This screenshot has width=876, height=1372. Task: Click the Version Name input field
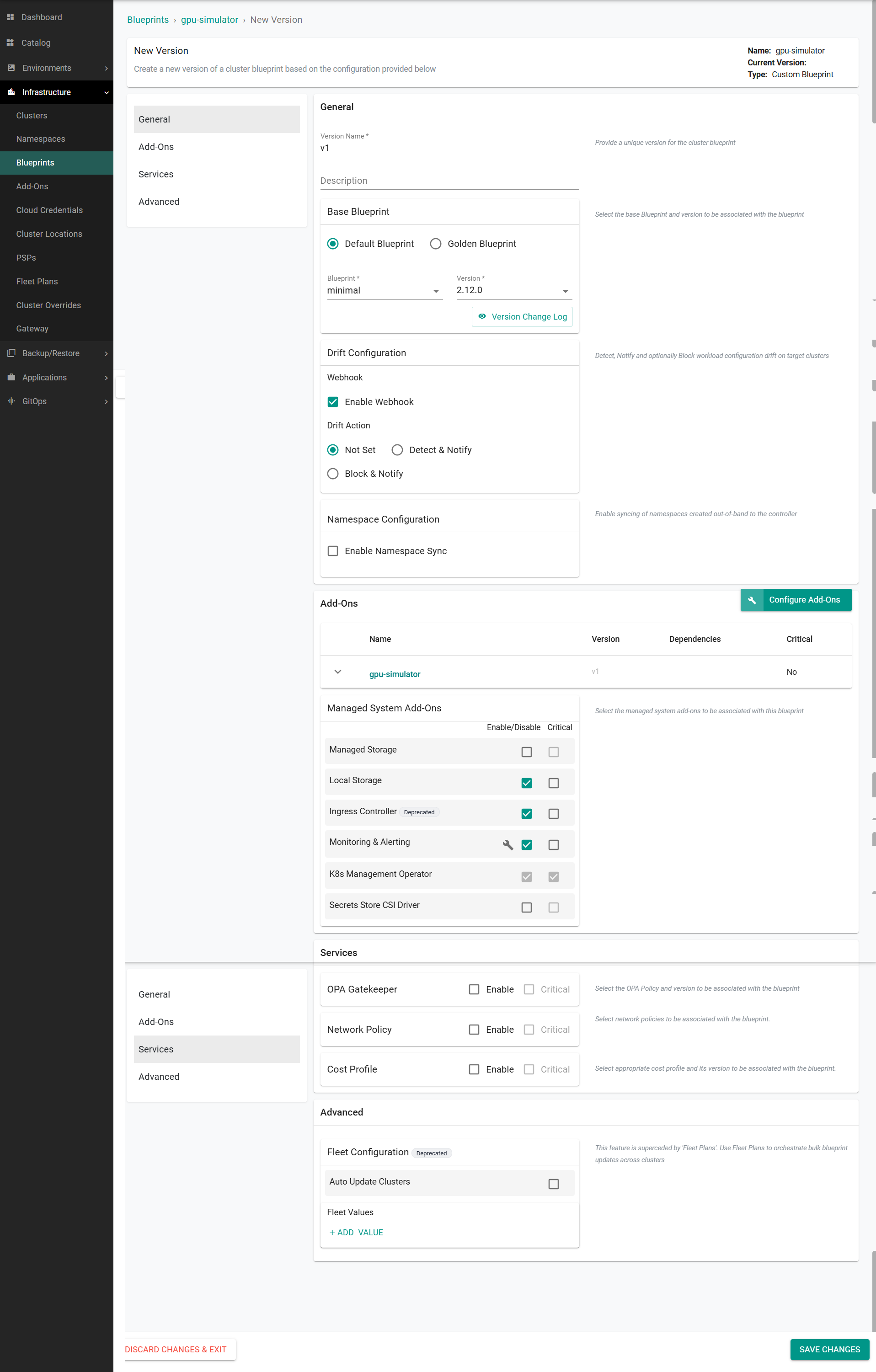point(449,148)
